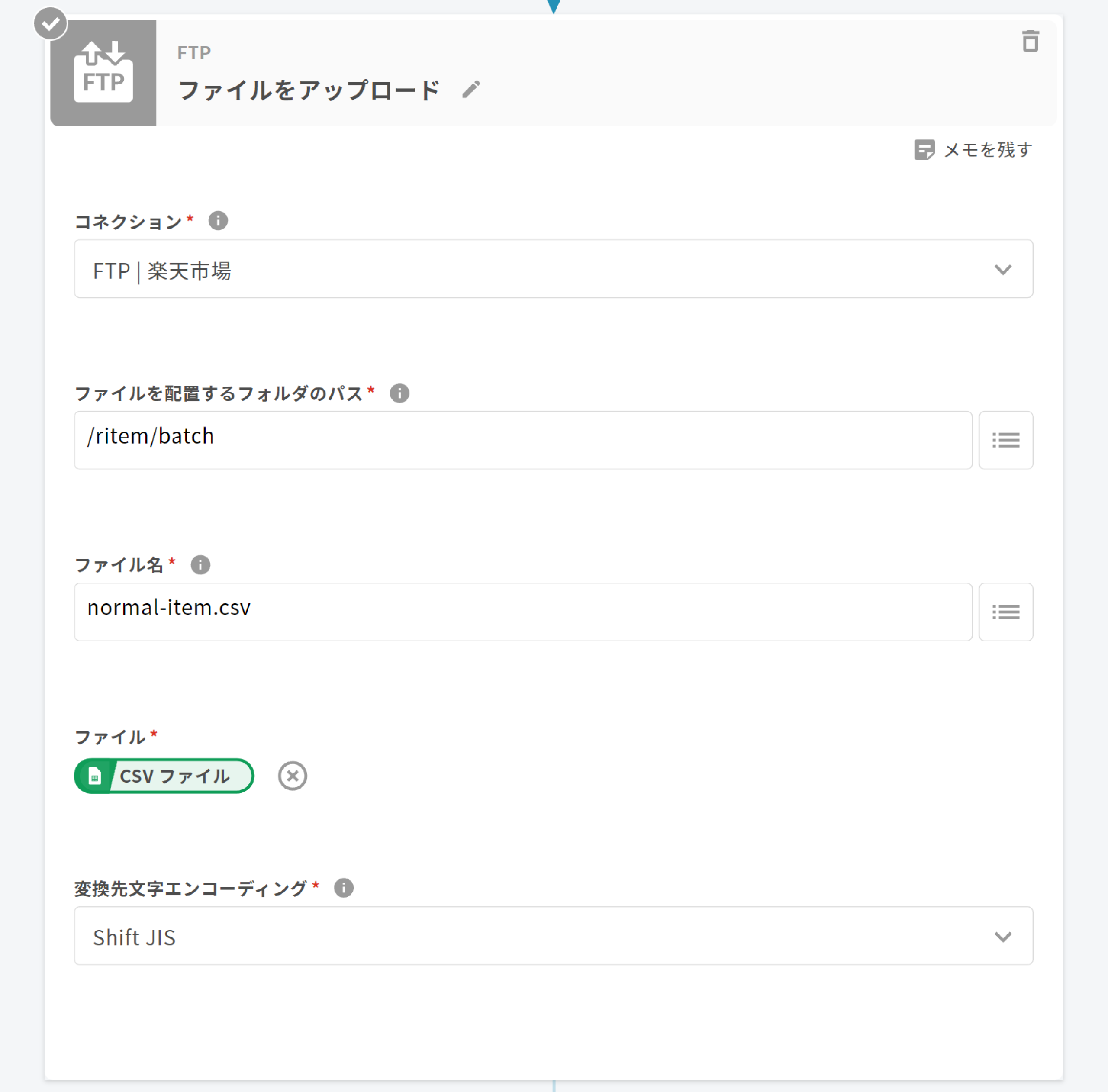Delete the step with the trash icon
The width and height of the screenshot is (1108, 1092).
(1030, 41)
